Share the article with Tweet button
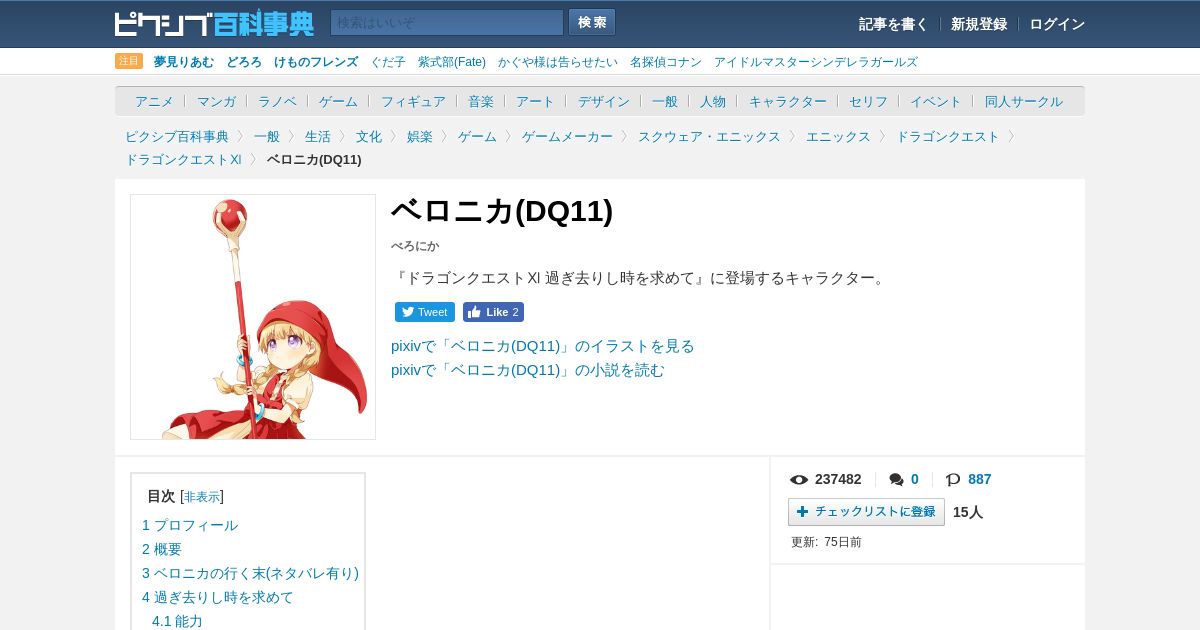The image size is (1200, 630). pos(425,312)
